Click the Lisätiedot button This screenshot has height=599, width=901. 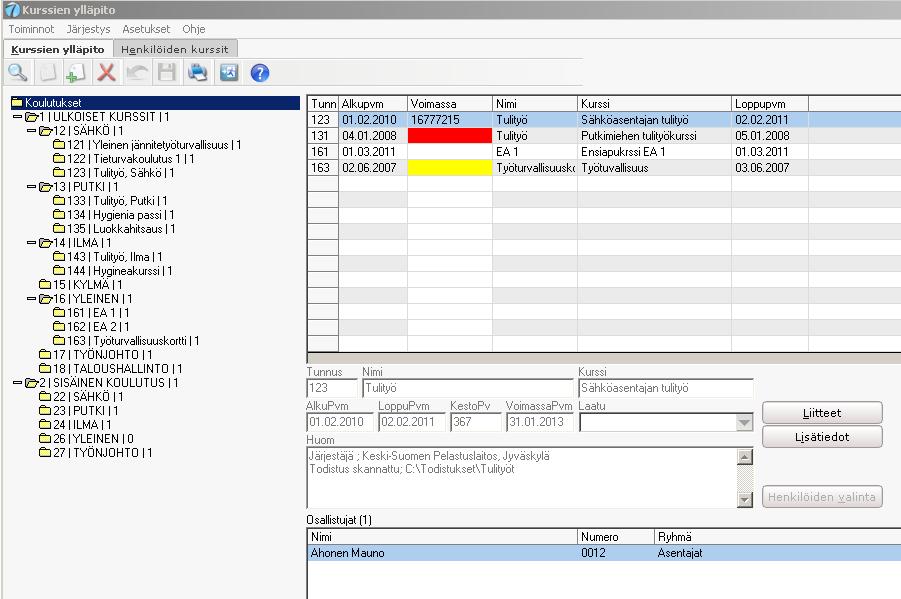click(x=822, y=437)
